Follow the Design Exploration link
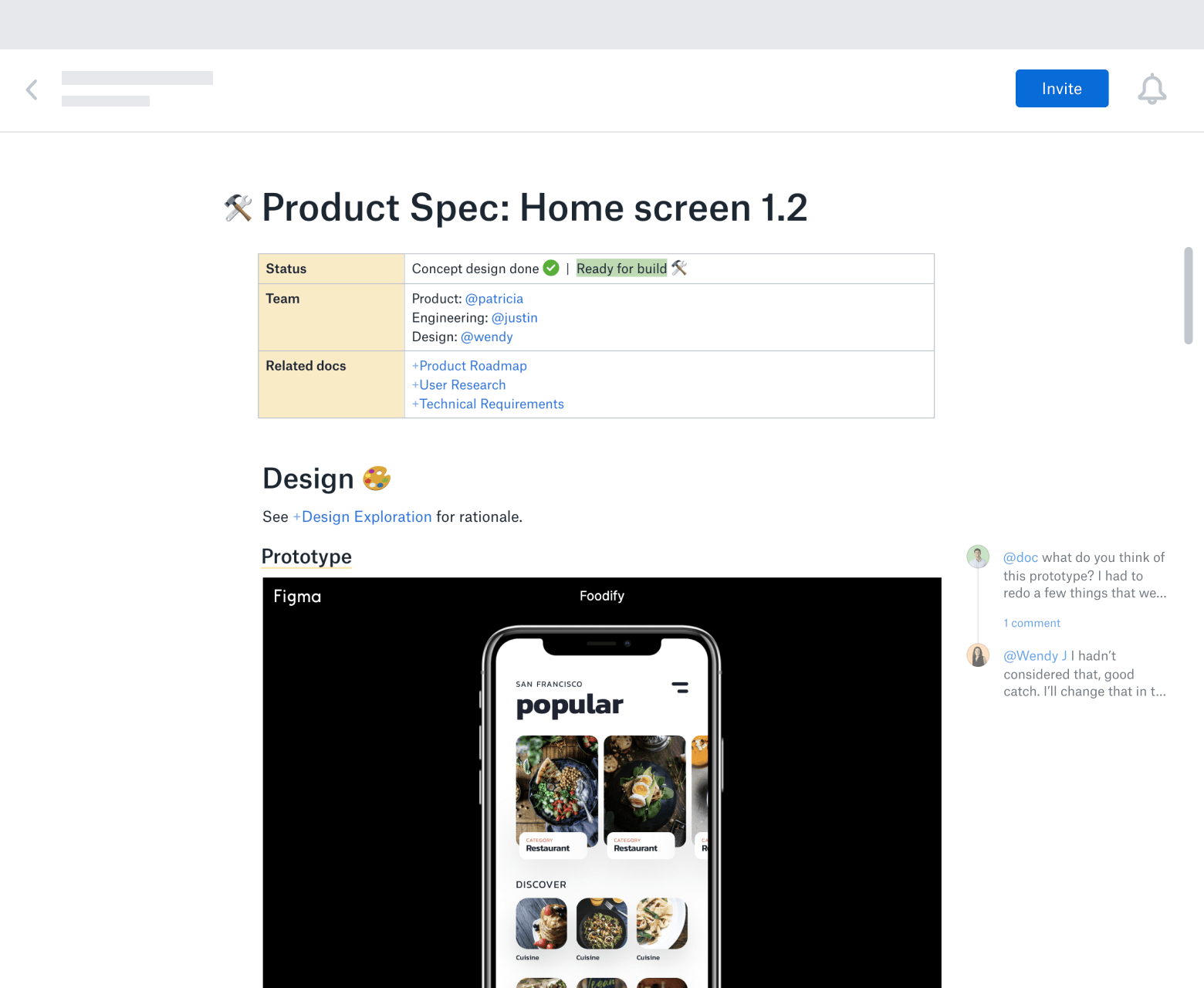 click(362, 517)
